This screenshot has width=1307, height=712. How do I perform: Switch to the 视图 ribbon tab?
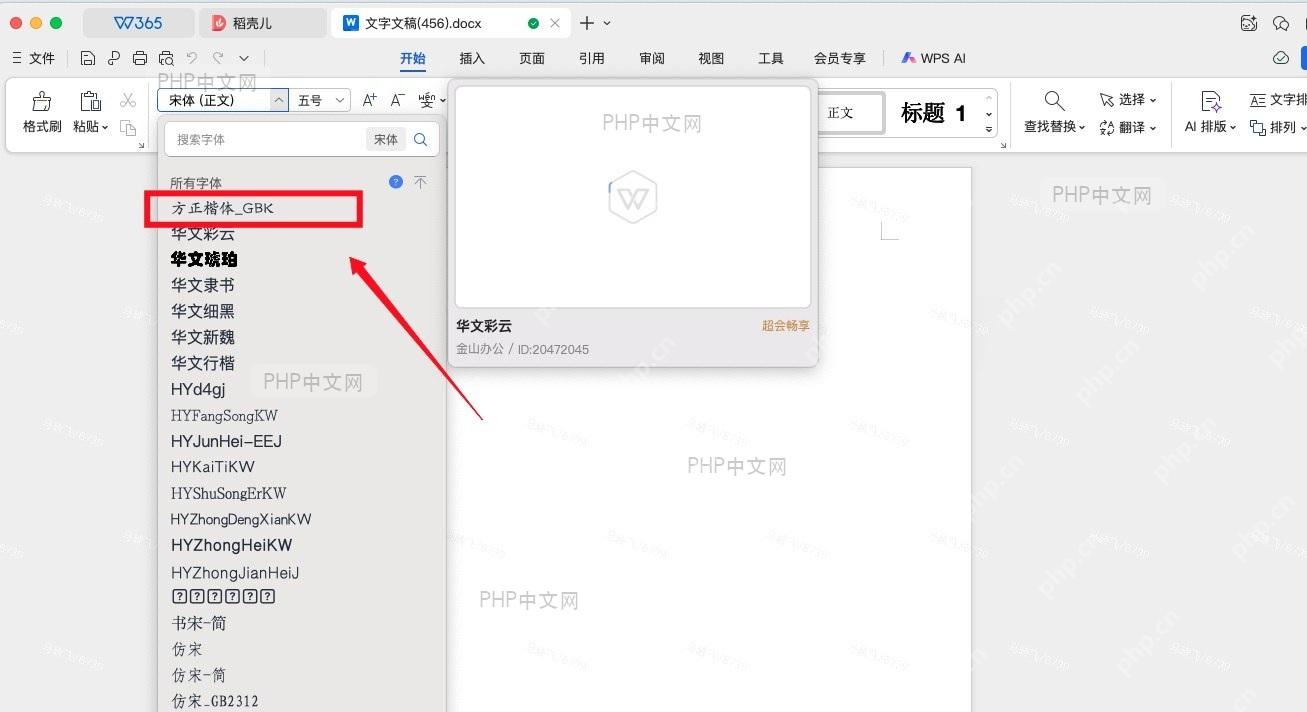(x=711, y=58)
